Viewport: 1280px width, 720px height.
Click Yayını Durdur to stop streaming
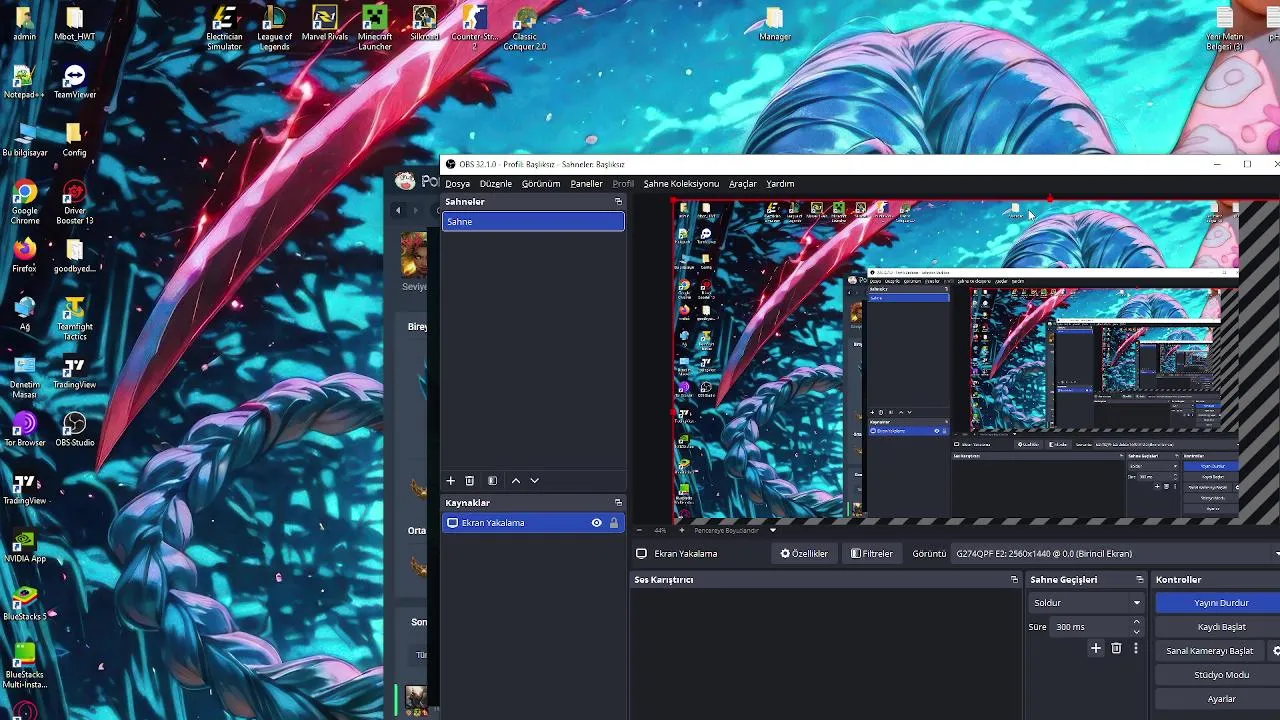[x=1218, y=603]
